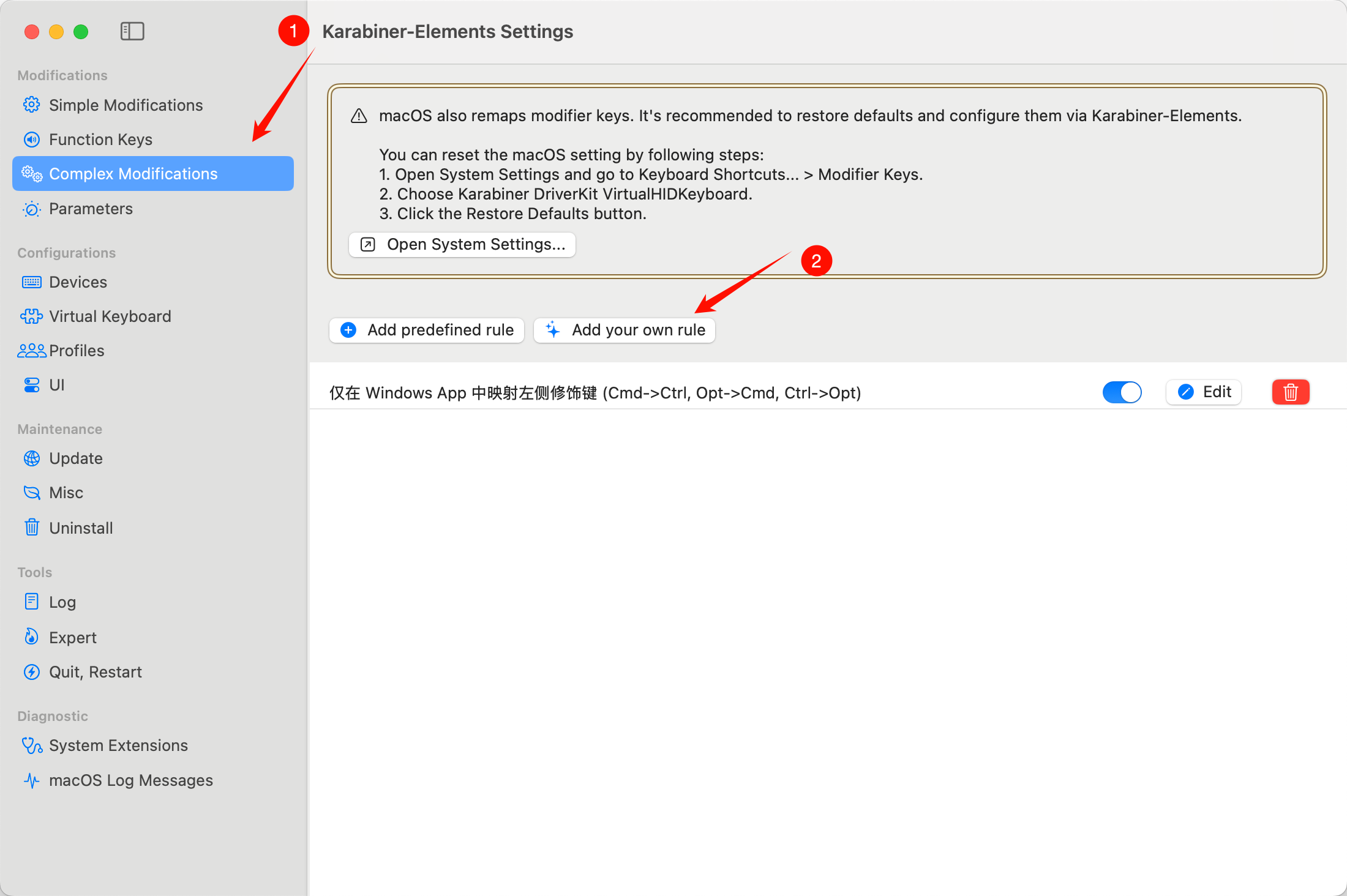Select the Windows App rule row text
Viewport: 1347px width, 896px height.
(595, 393)
